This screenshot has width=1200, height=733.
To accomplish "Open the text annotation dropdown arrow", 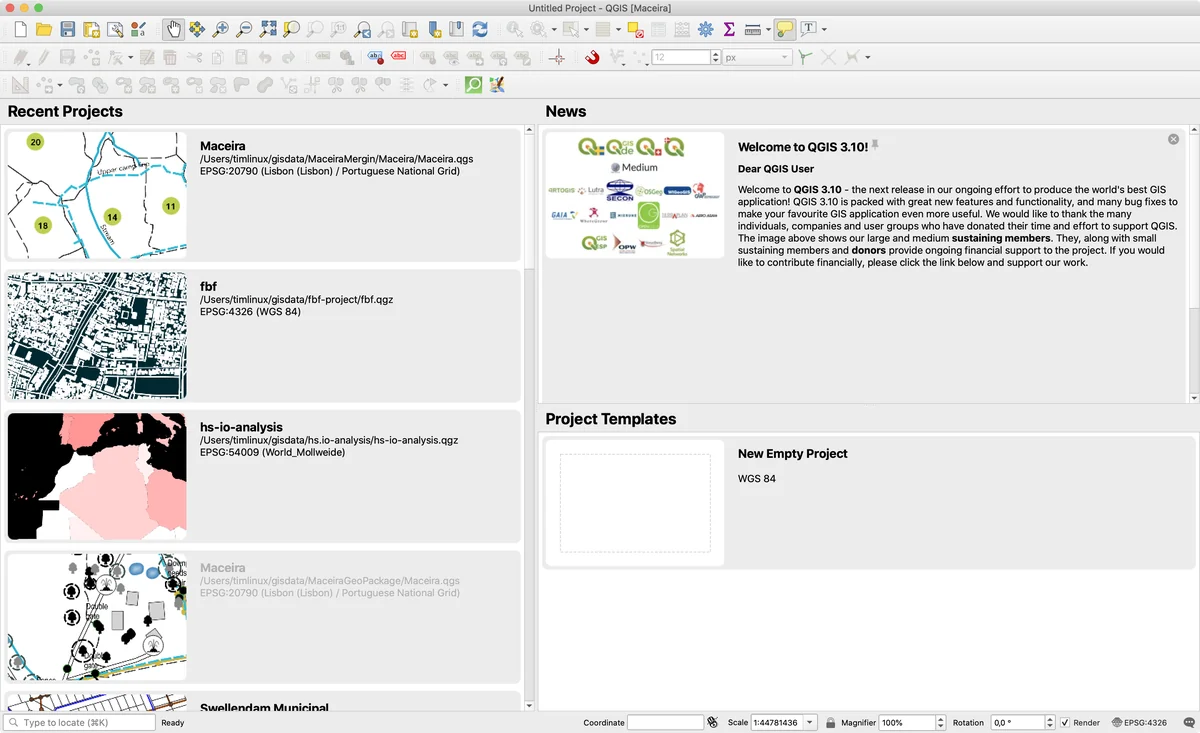I will click(x=824, y=30).
